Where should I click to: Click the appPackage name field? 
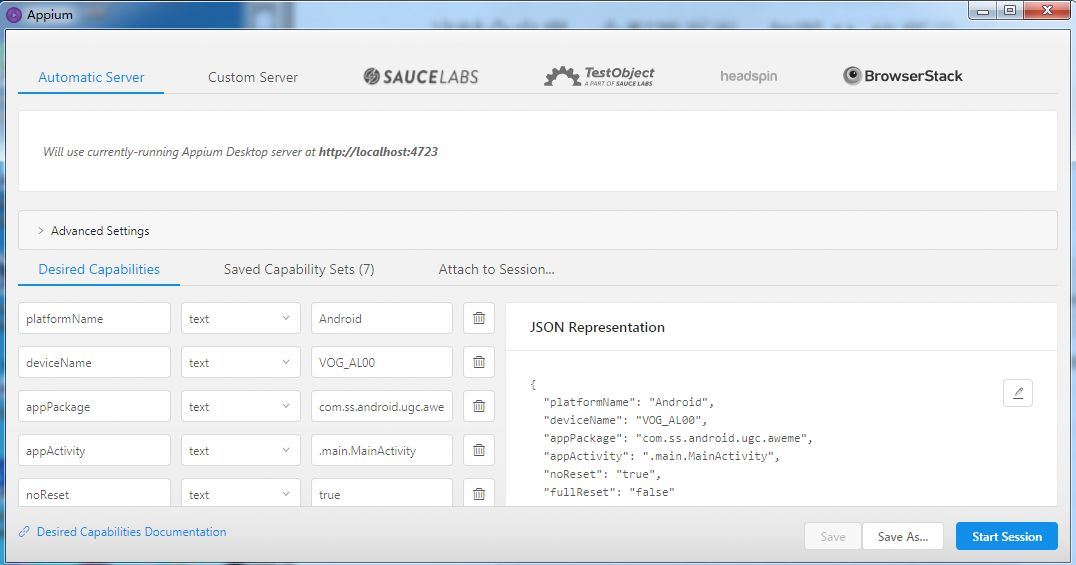click(95, 406)
